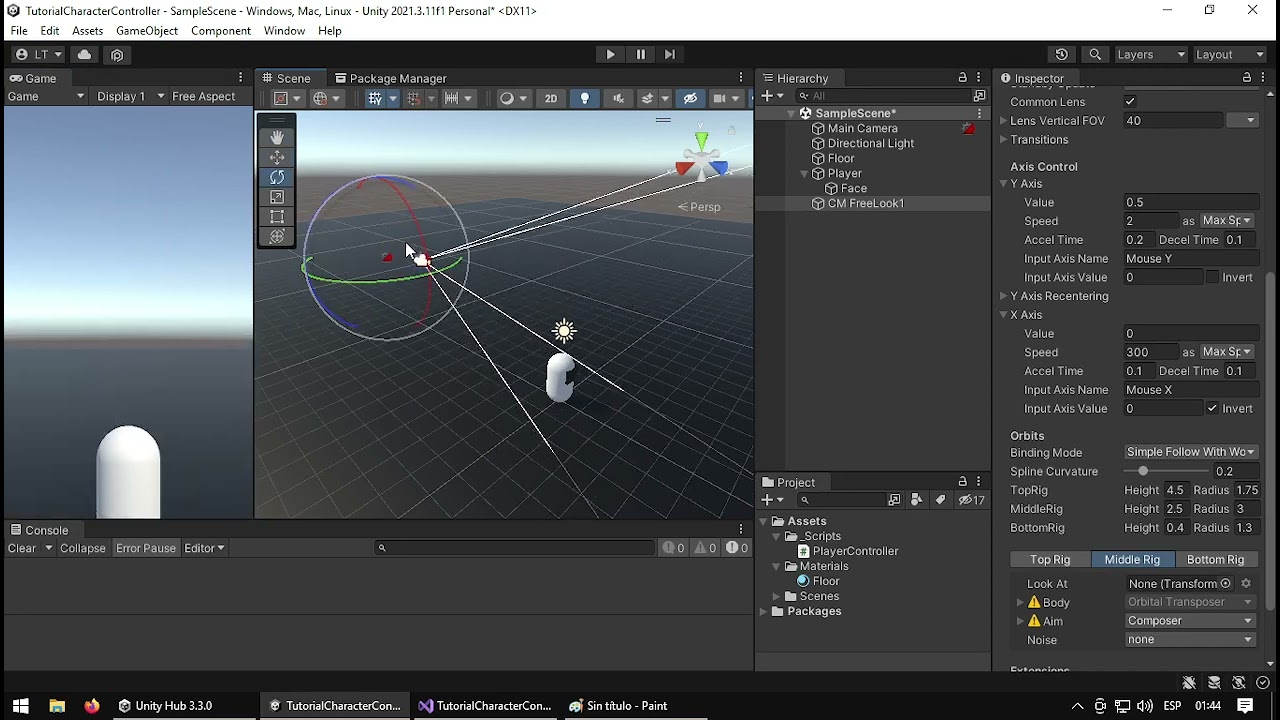Lock the Hierarchy panel
The height and width of the screenshot is (720, 1280).
point(962,78)
